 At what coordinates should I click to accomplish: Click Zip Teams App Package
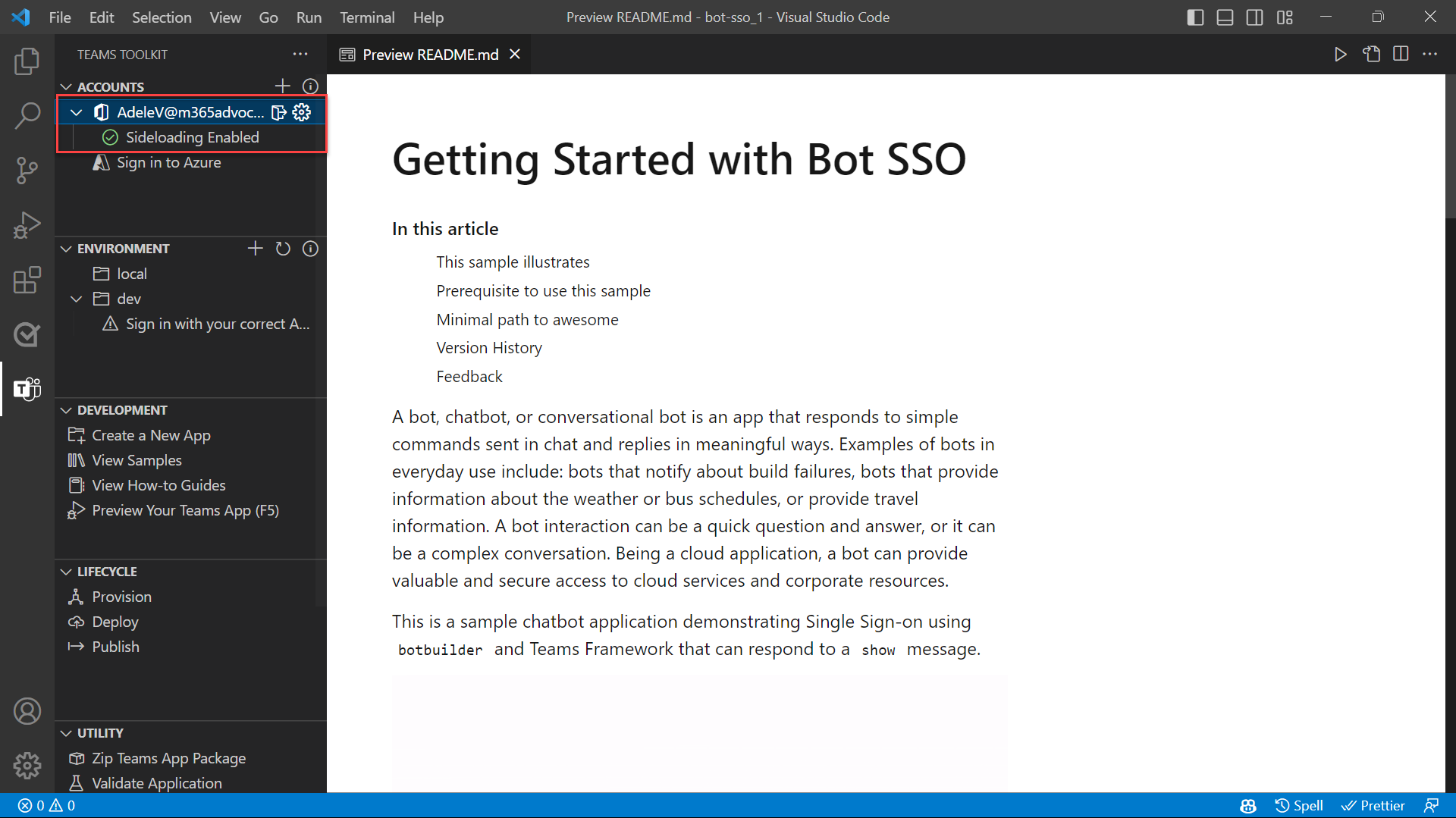pos(168,758)
